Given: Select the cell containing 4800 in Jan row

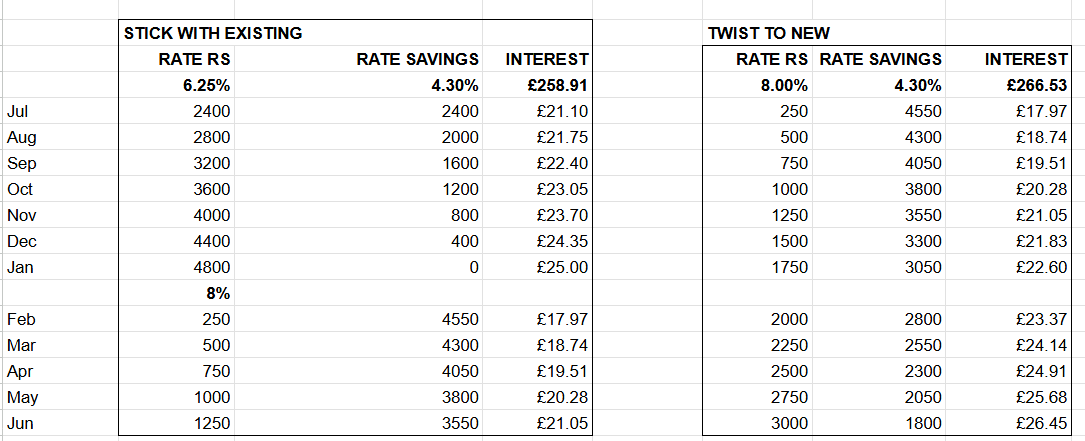Looking at the screenshot, I should (176, 267).
